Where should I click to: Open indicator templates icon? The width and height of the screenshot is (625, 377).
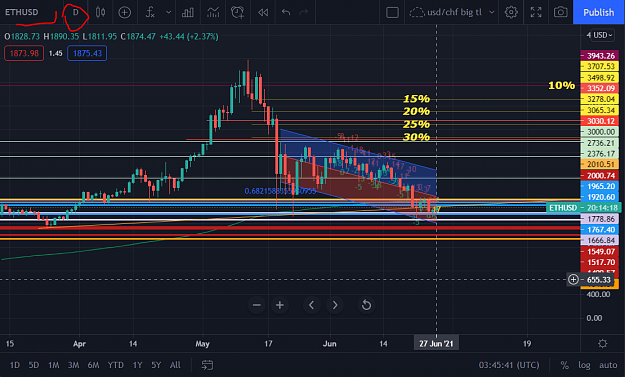point(213,12)
